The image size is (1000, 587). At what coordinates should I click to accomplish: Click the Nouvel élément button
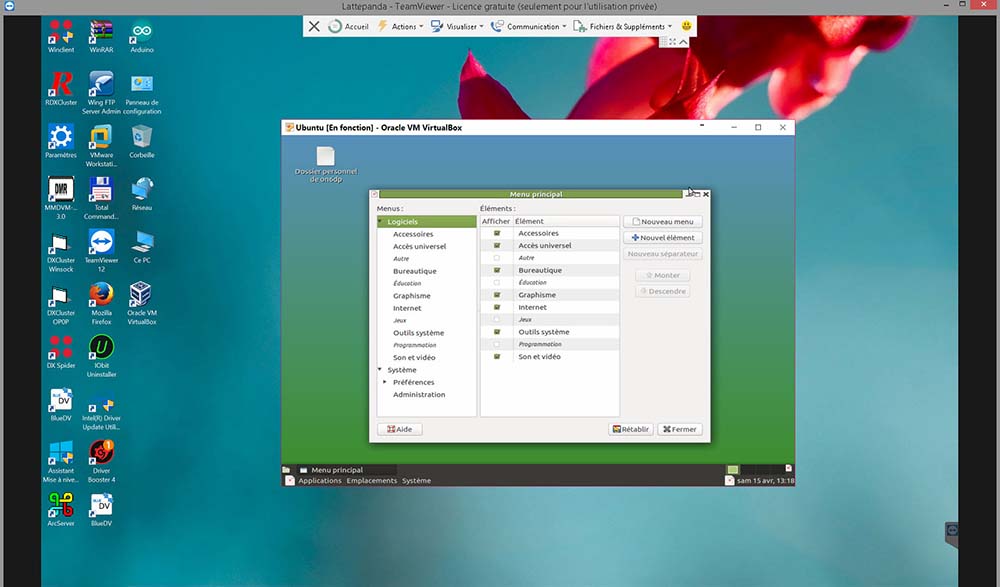coord(663,237)
